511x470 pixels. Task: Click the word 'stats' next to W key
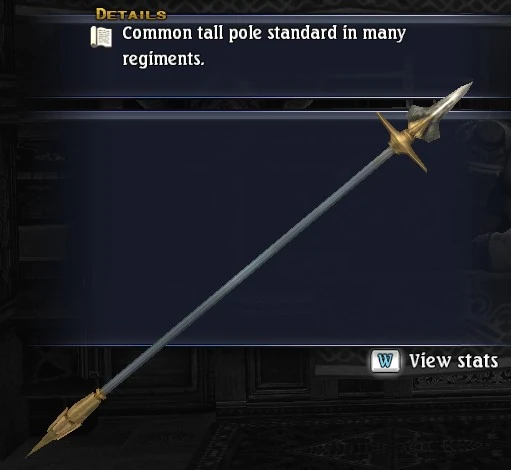pos(478,361)
